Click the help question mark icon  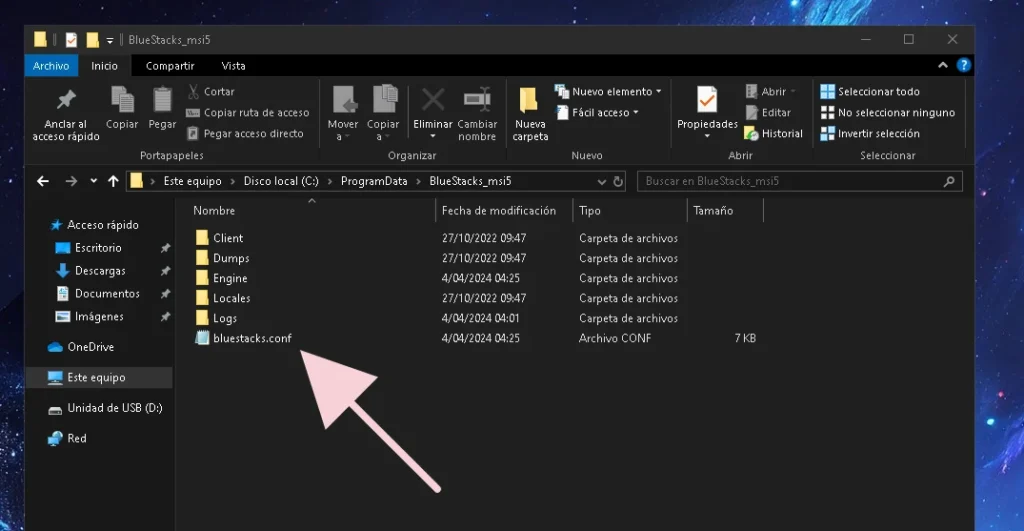coord(963,66)
